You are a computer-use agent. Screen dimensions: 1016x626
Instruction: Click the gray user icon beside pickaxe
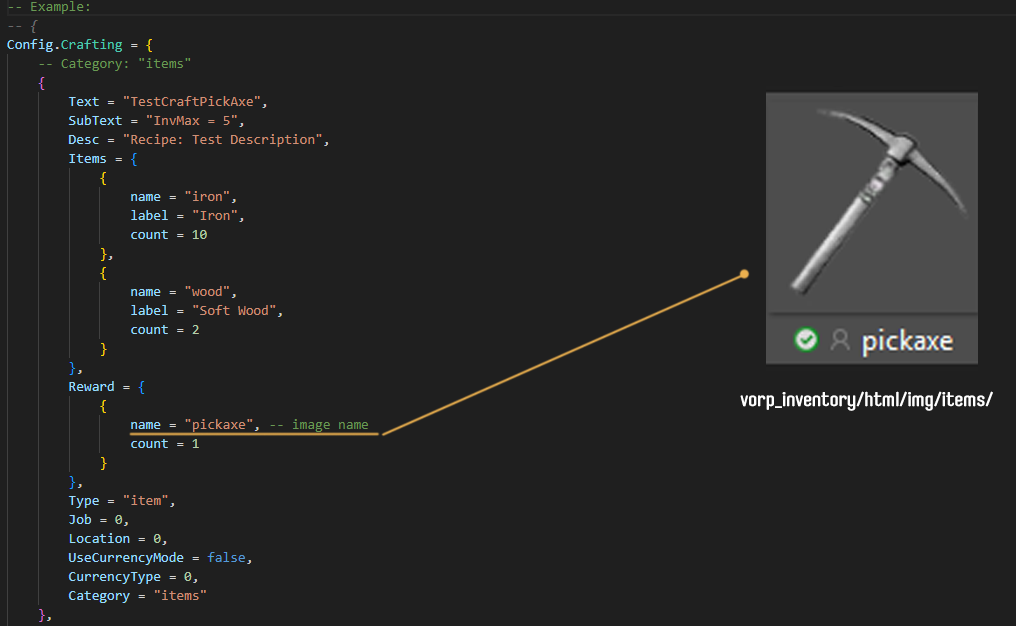(x=840, y=341)
